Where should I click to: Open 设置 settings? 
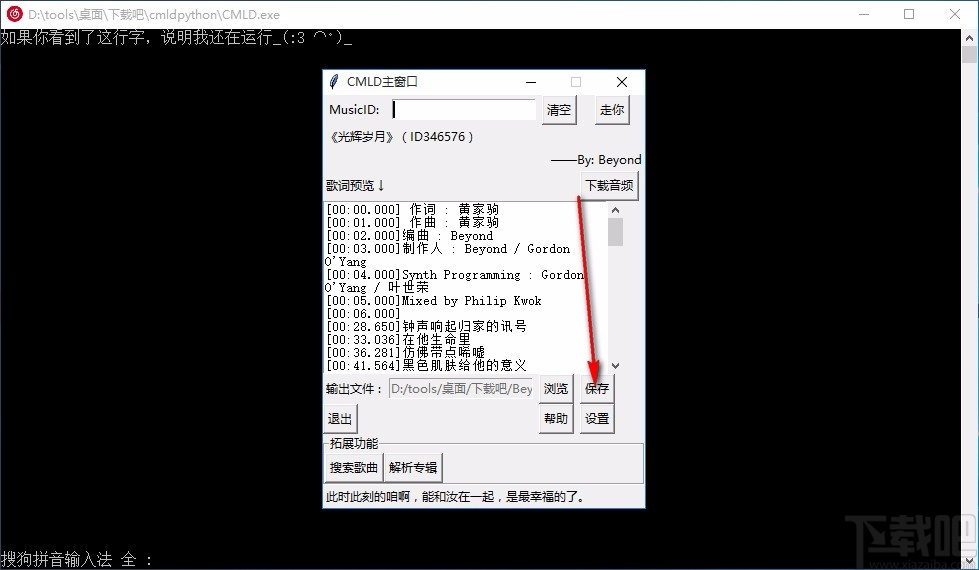tap(597, 418)
